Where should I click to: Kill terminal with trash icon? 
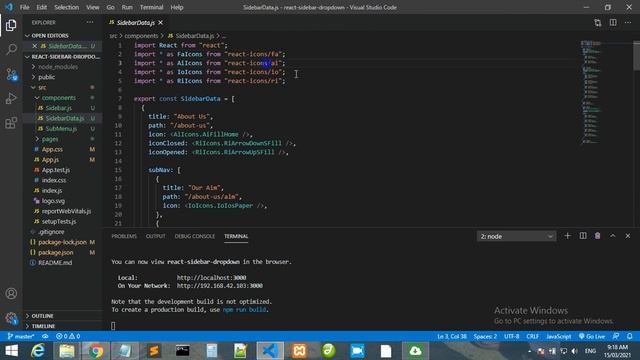click(x=598, y=236)
